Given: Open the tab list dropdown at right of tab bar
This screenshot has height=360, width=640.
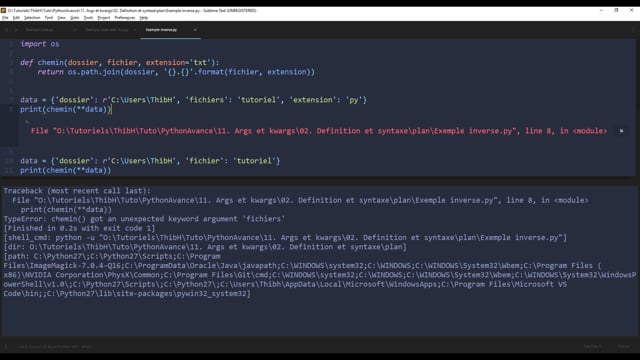Looking at the screenshot, I should tap(633, 30).
